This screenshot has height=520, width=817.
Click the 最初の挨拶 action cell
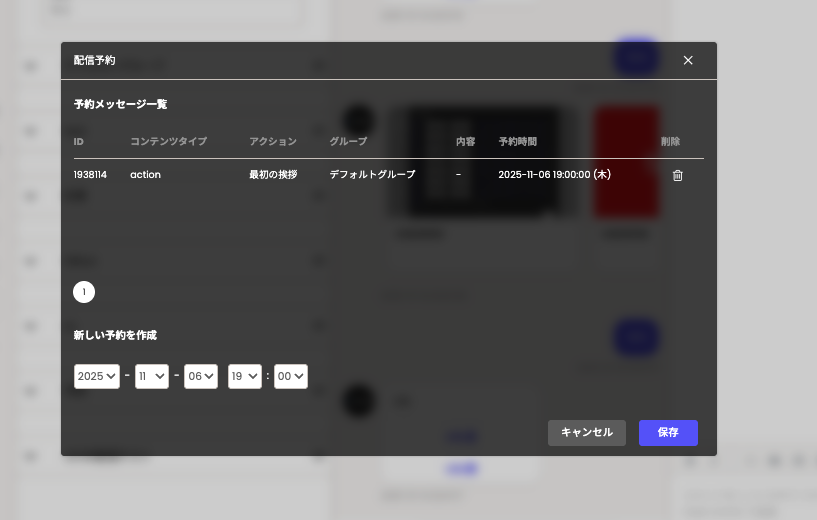tap(273, 174)
